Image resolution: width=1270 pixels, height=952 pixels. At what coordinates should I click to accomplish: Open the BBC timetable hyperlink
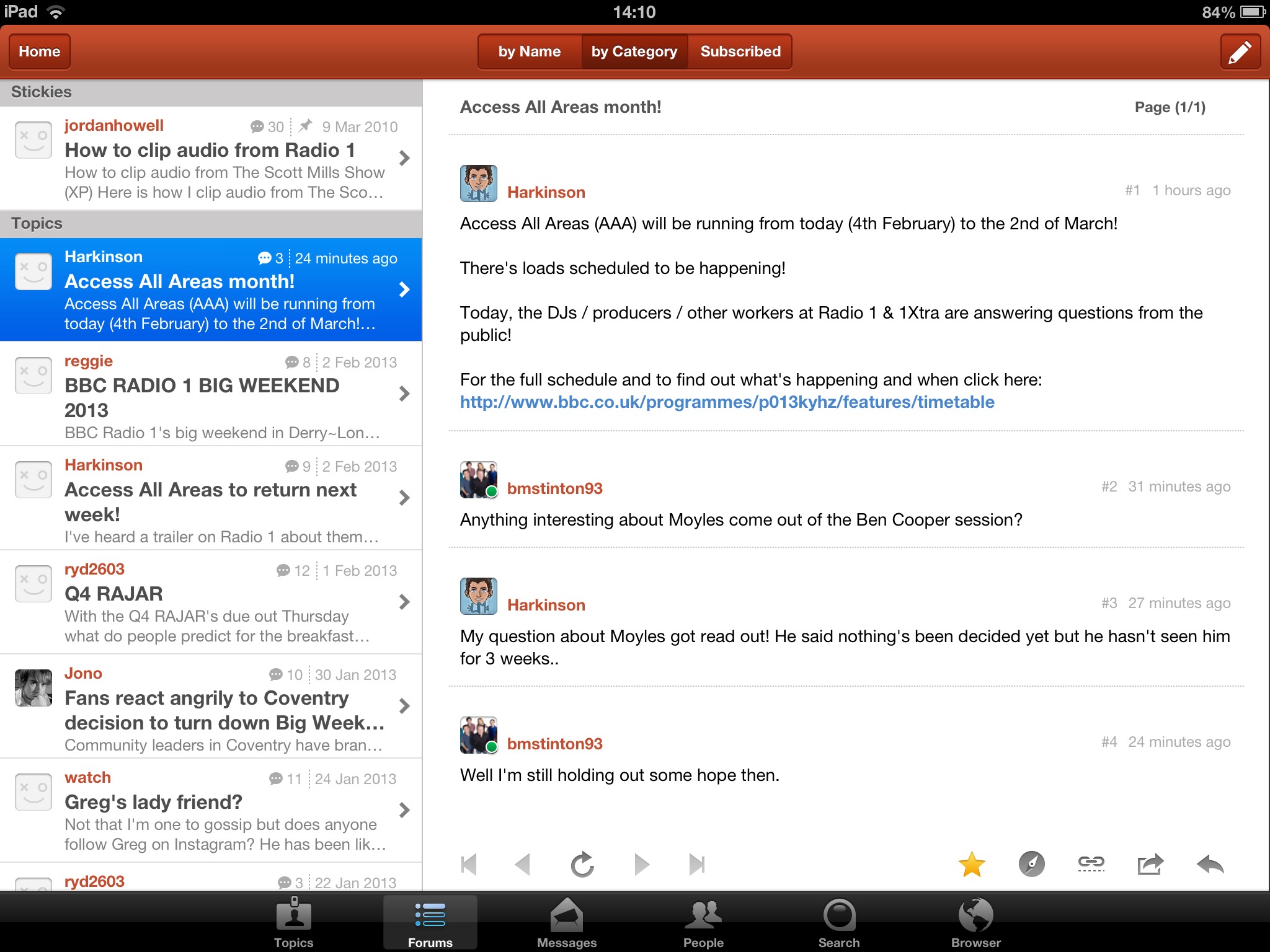(727, 402)
